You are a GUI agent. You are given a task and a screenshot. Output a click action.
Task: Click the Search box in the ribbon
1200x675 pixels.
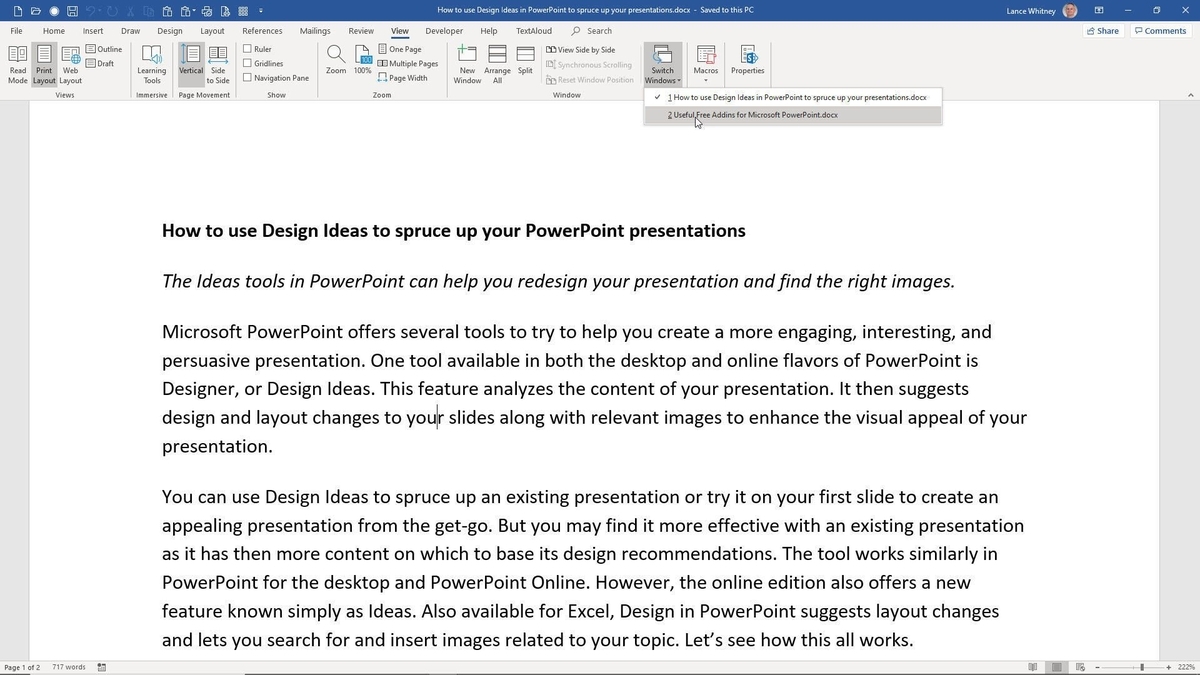tap(592, 31)
